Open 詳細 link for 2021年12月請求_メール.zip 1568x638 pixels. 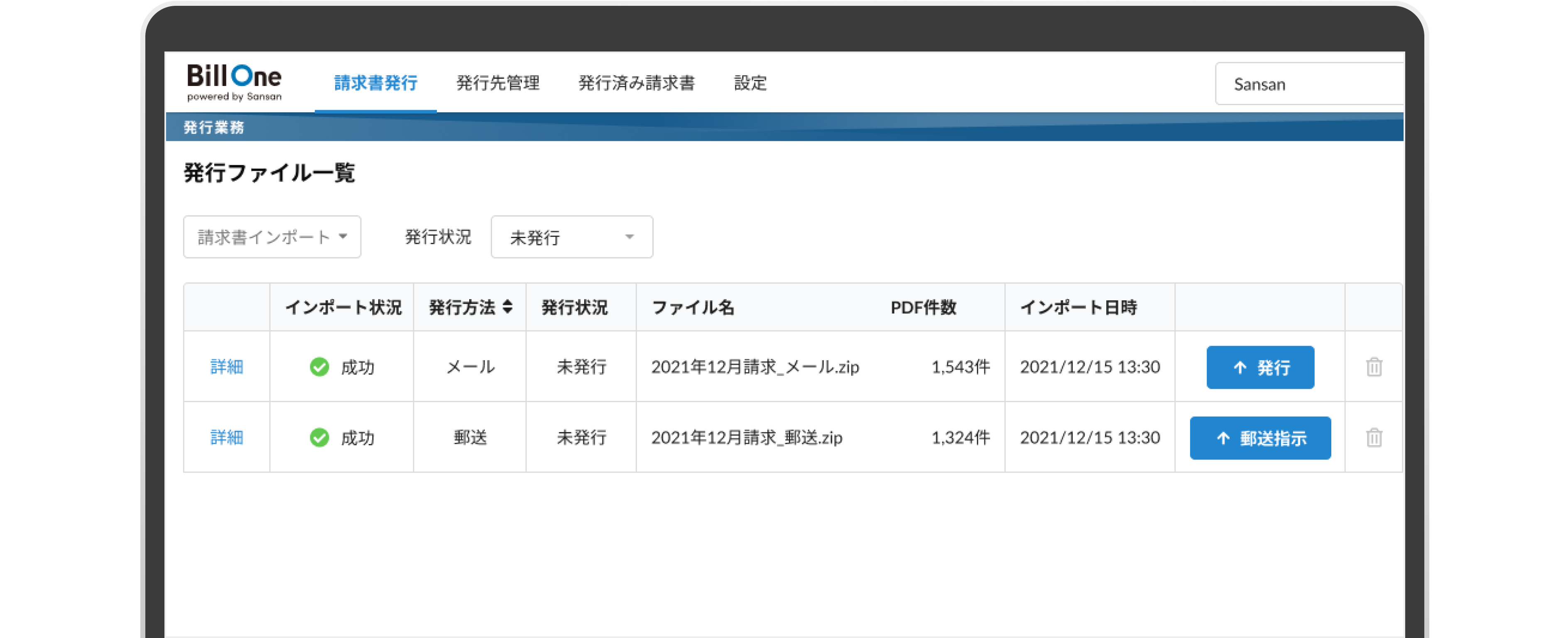click(x=226, y=367)
